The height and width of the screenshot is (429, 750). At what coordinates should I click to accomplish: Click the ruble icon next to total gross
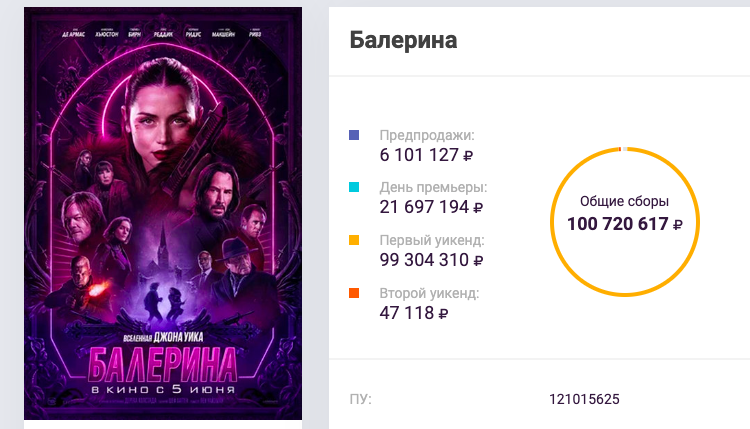(x=677, y=225)
